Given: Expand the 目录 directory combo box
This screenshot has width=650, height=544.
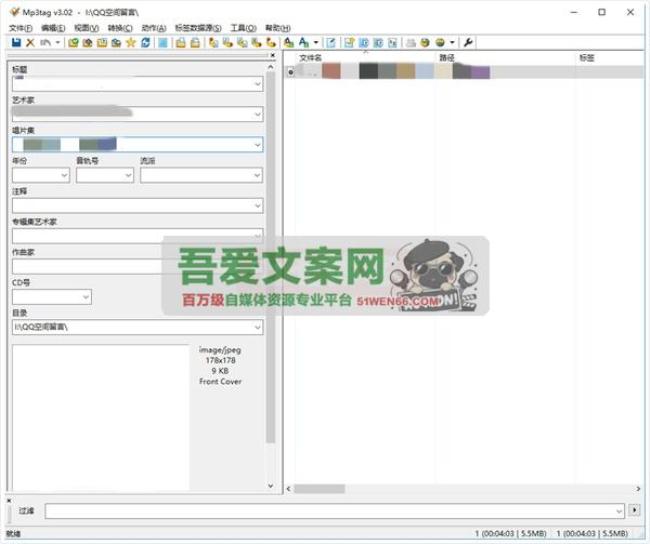Looking at the screenshot, I should tap(257, 327).
